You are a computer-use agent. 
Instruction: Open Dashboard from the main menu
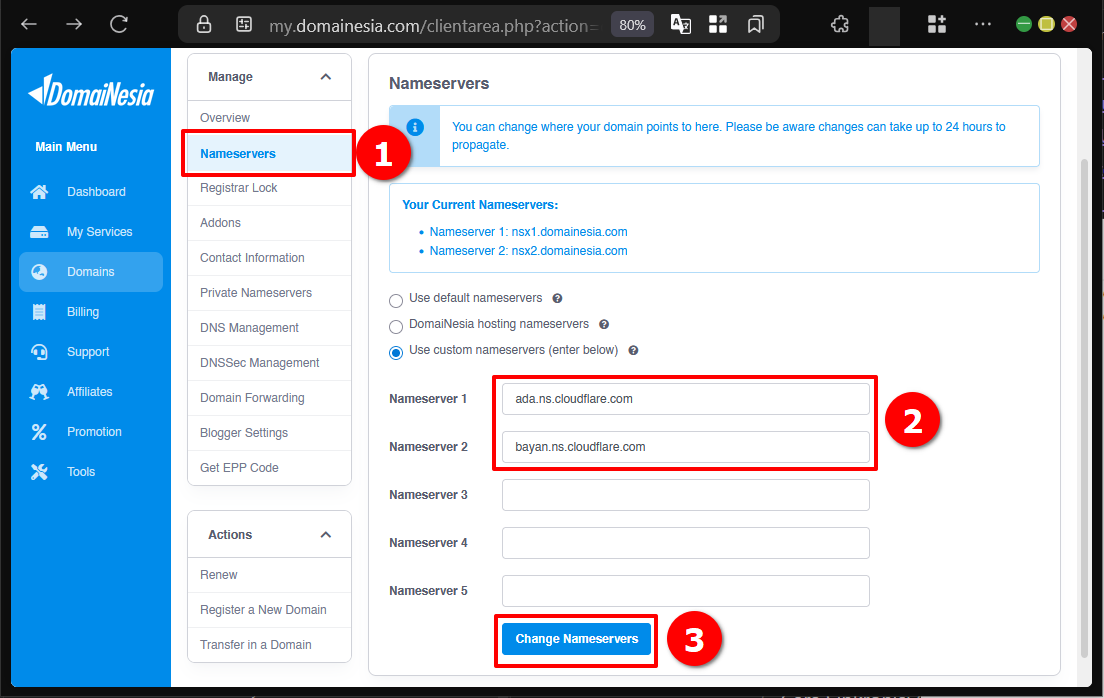tap(91, 192)
